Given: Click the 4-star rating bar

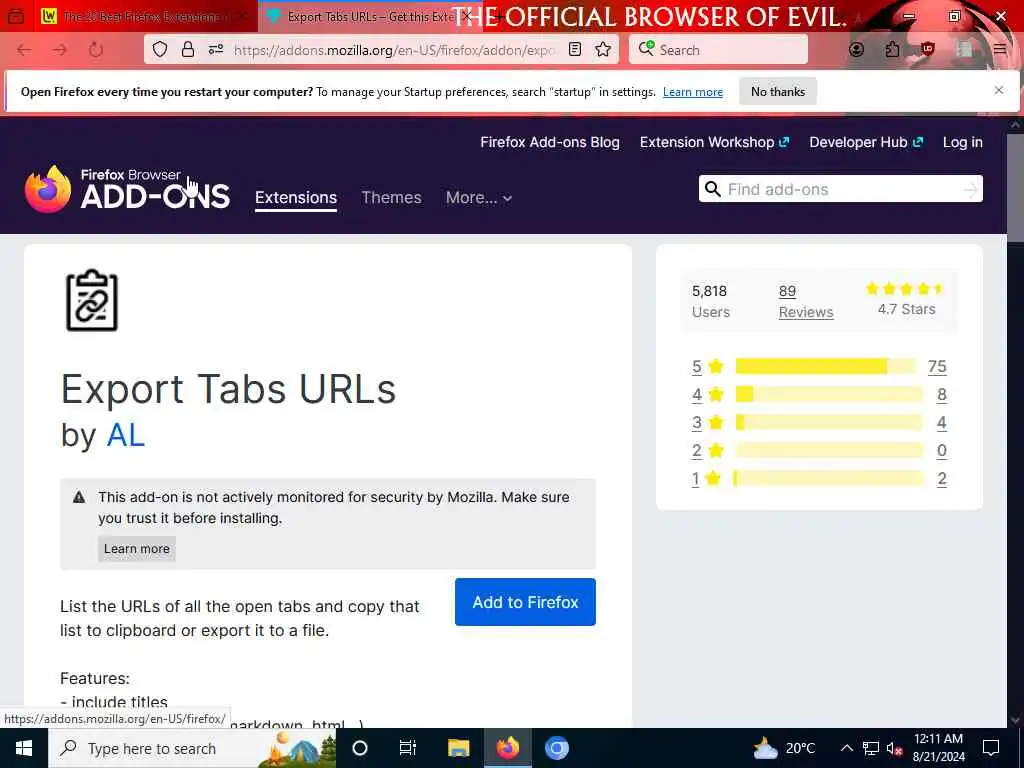Looking at the screenshot, I should pos(829,394).
